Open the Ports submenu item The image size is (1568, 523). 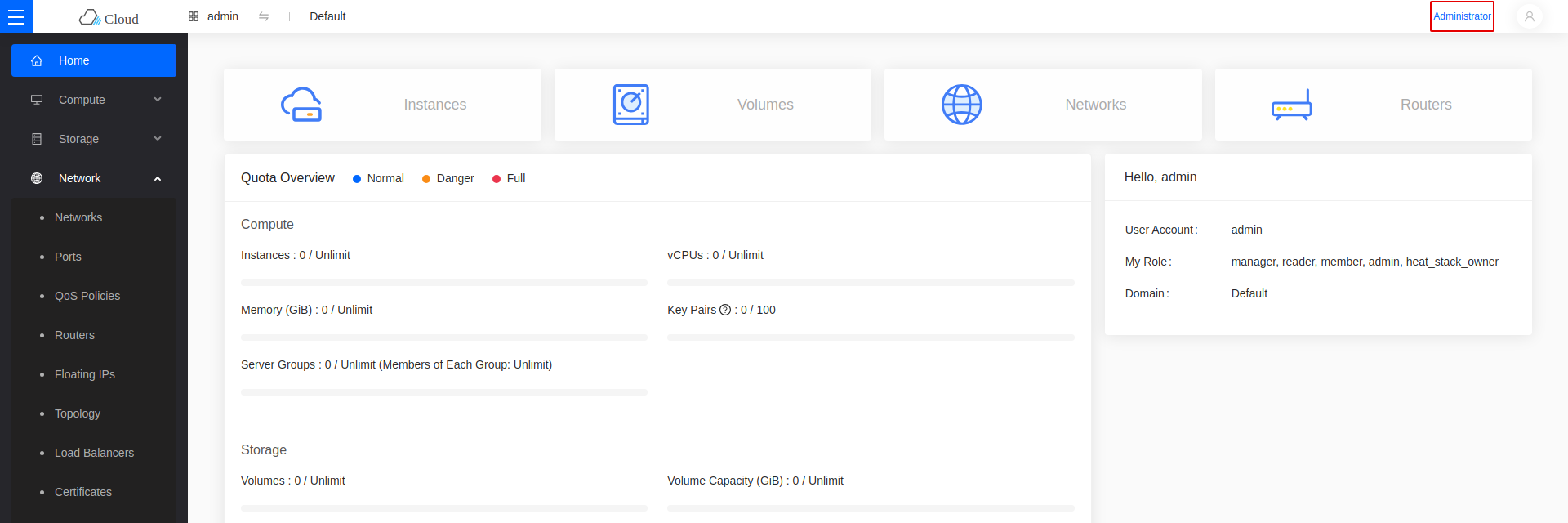point(68,257)
